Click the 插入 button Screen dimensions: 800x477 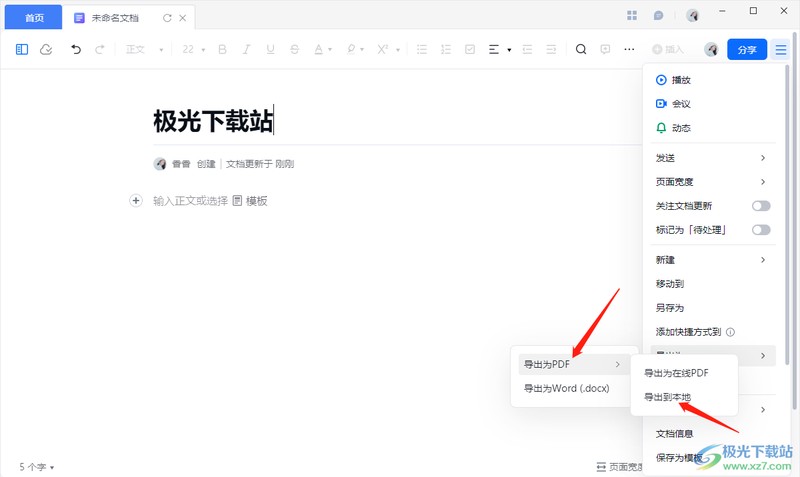click(667, 49)
